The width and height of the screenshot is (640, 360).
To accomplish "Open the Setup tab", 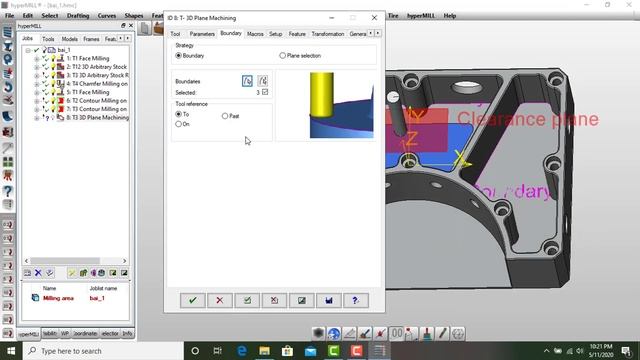I will tap(276, 34).
